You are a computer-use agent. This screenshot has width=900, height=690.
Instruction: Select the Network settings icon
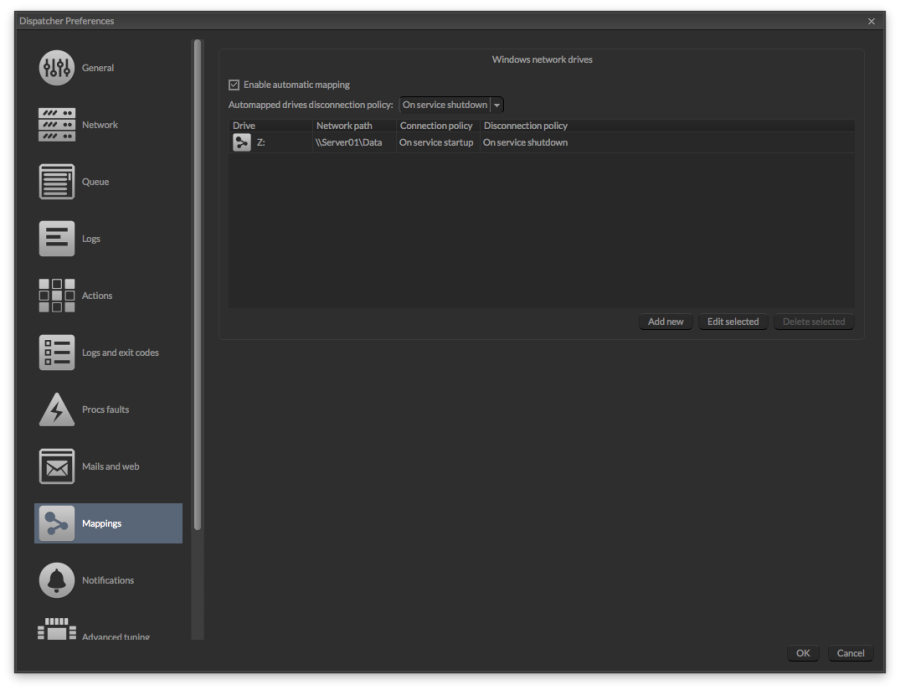click(x=57, y=124)
